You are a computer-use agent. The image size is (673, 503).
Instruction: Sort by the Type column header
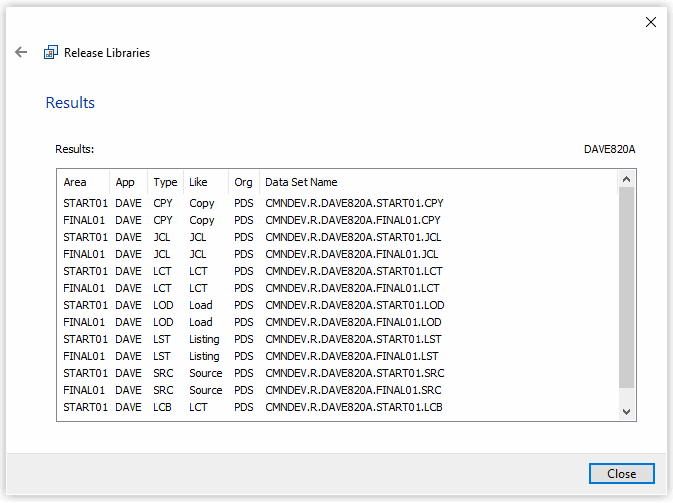(165, 182)
